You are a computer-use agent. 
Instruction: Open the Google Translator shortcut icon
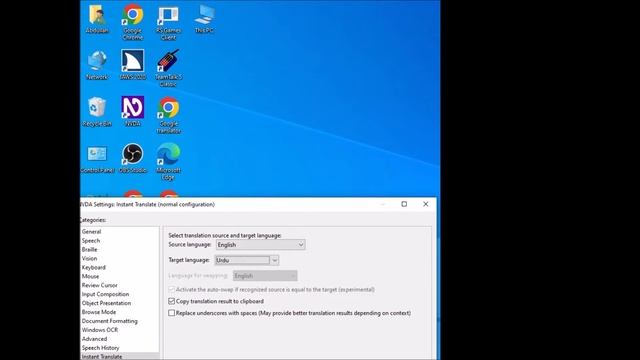169,115
